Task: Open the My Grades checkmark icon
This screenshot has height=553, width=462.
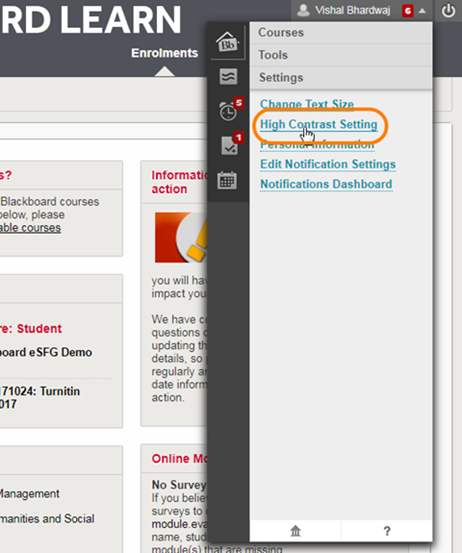Action: (x=229, y=146)
